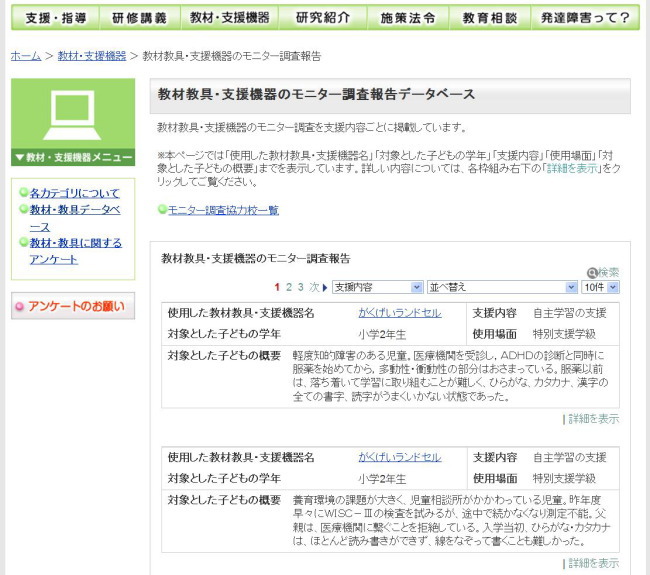Open the 支援・指導 navigation tab
Image resolution: width=650 pixels, height=575 pixels.
56,17
